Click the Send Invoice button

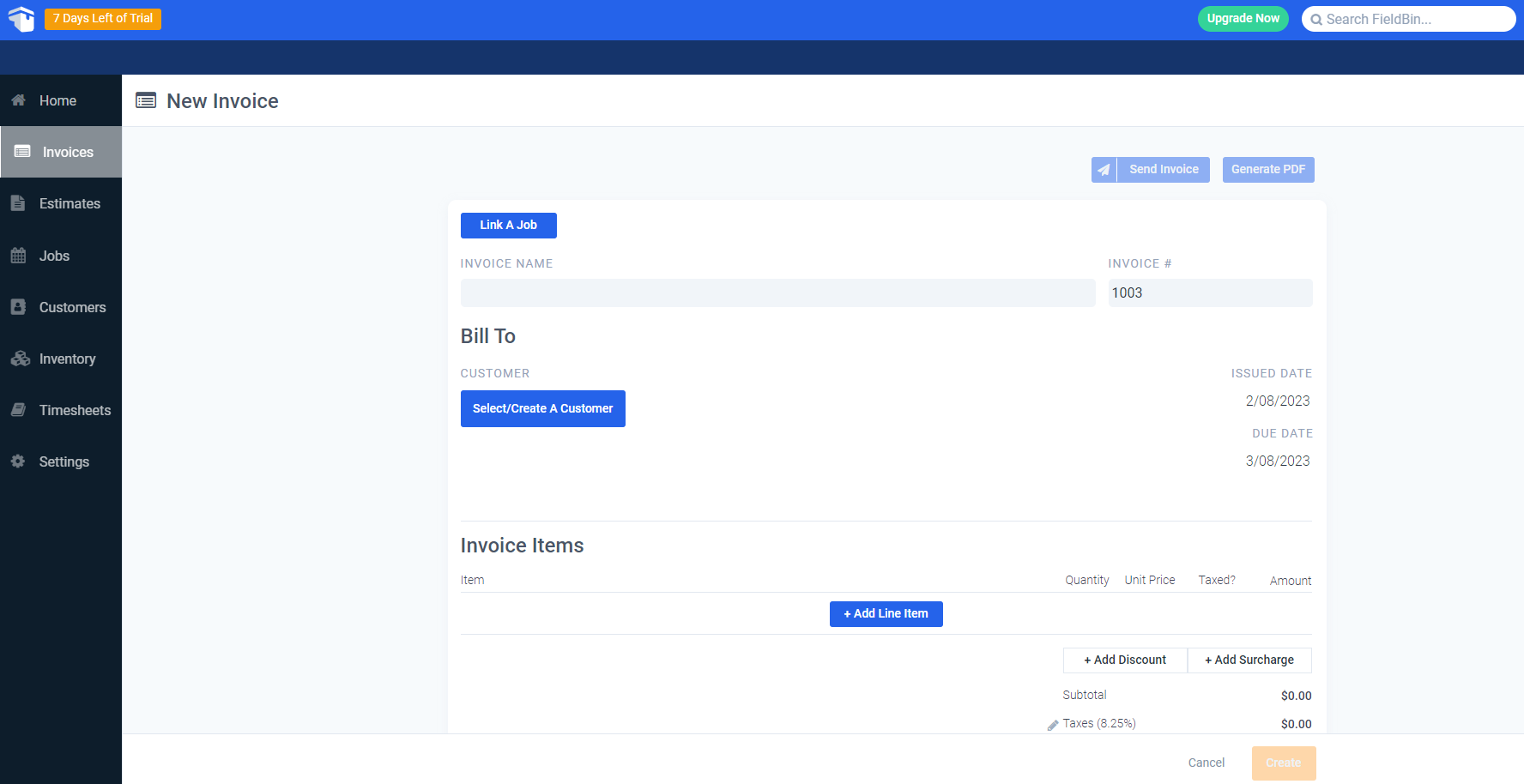pyautogui.click(x=1151, y=170)
